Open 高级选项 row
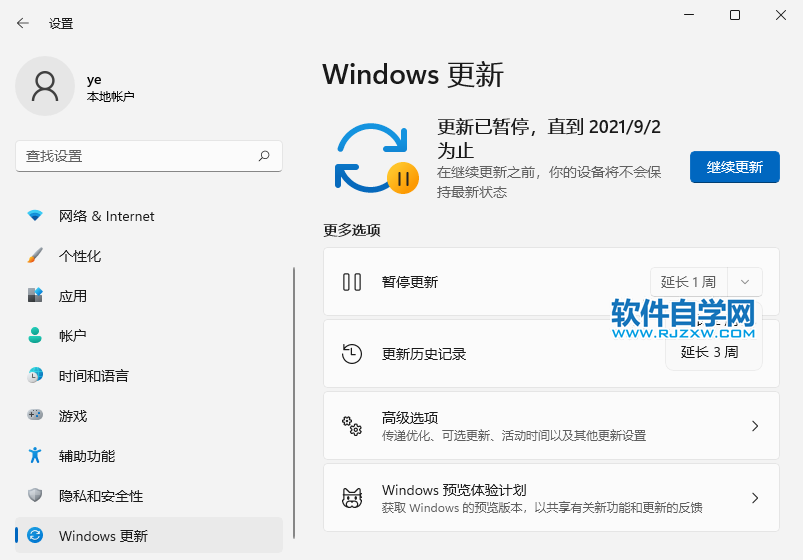This screenshot has width=803, height=560. 551,426
